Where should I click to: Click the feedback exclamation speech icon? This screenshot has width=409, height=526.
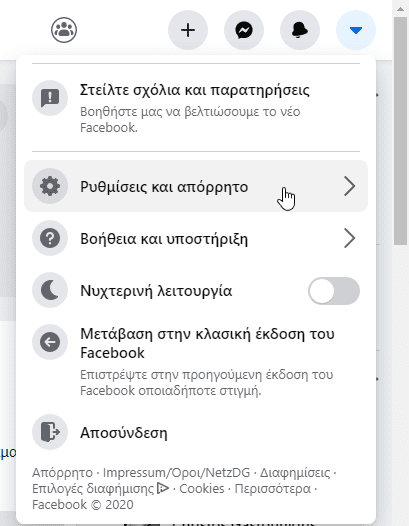[x=50, y=98]
